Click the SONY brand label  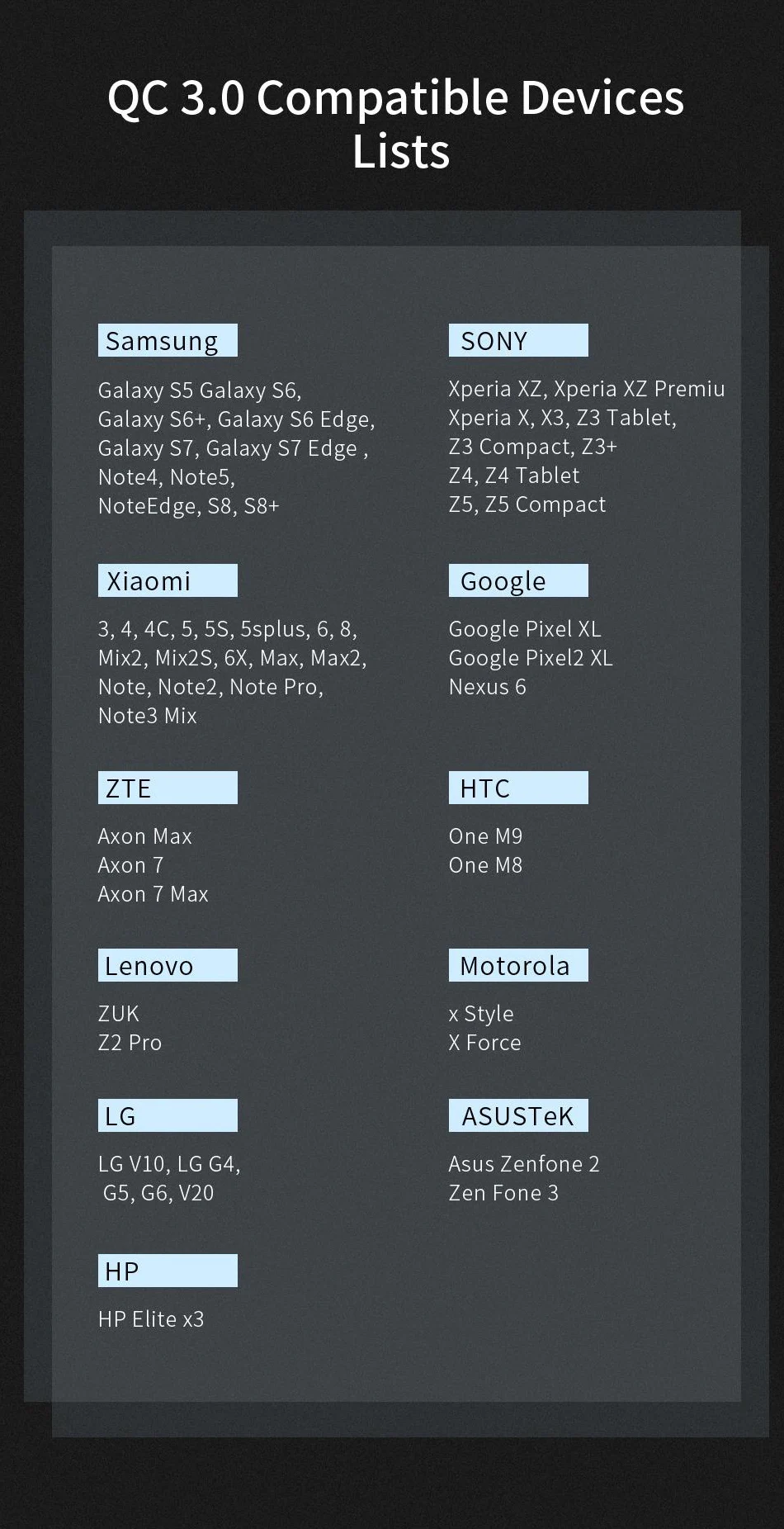517,341
